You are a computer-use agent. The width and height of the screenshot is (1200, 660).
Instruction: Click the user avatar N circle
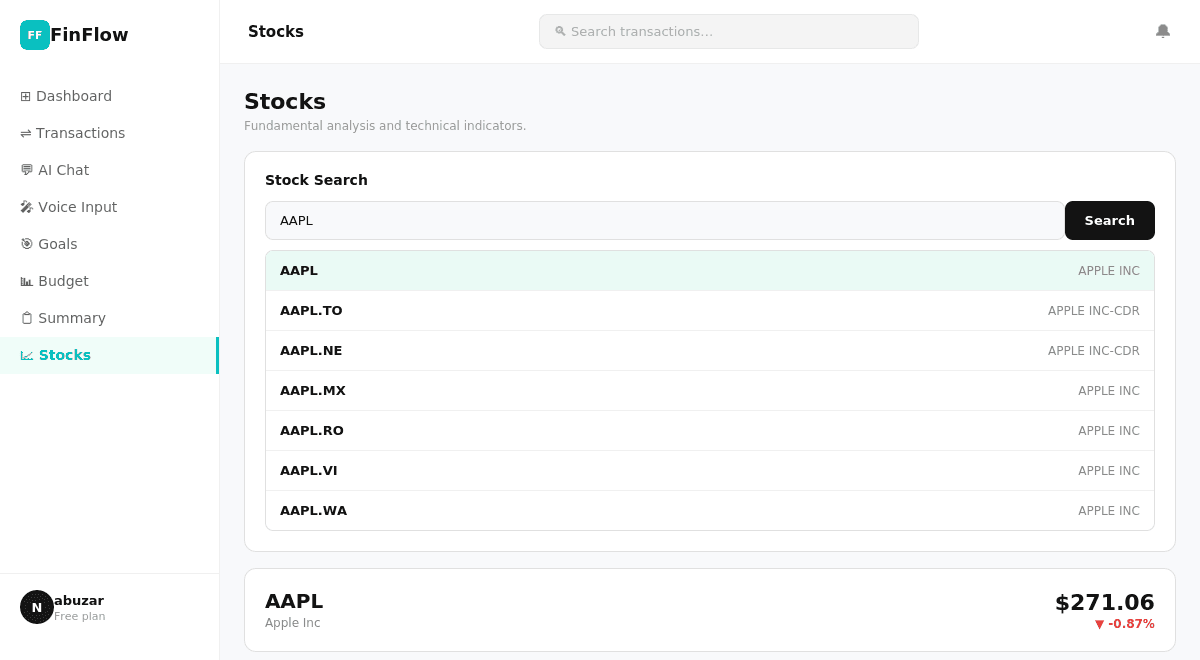point(37,607)
